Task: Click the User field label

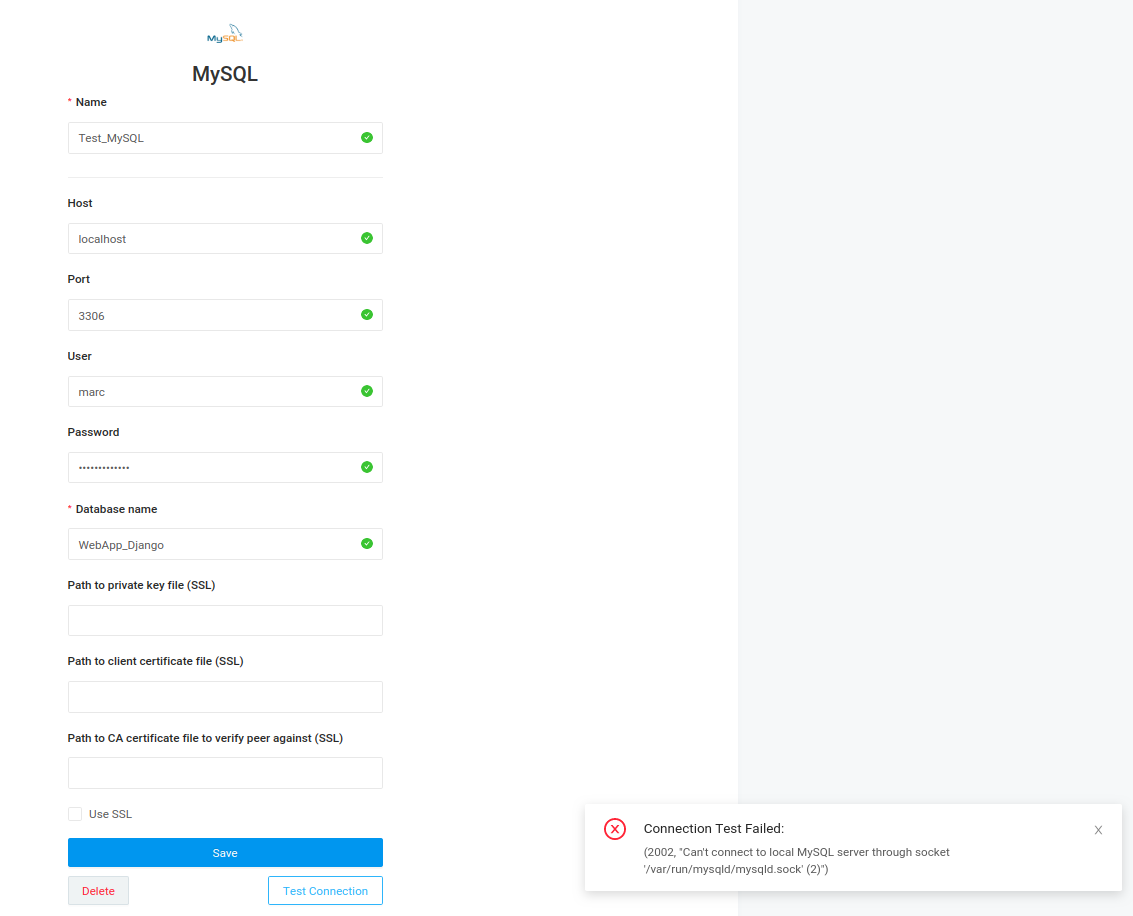Action: 79,356
